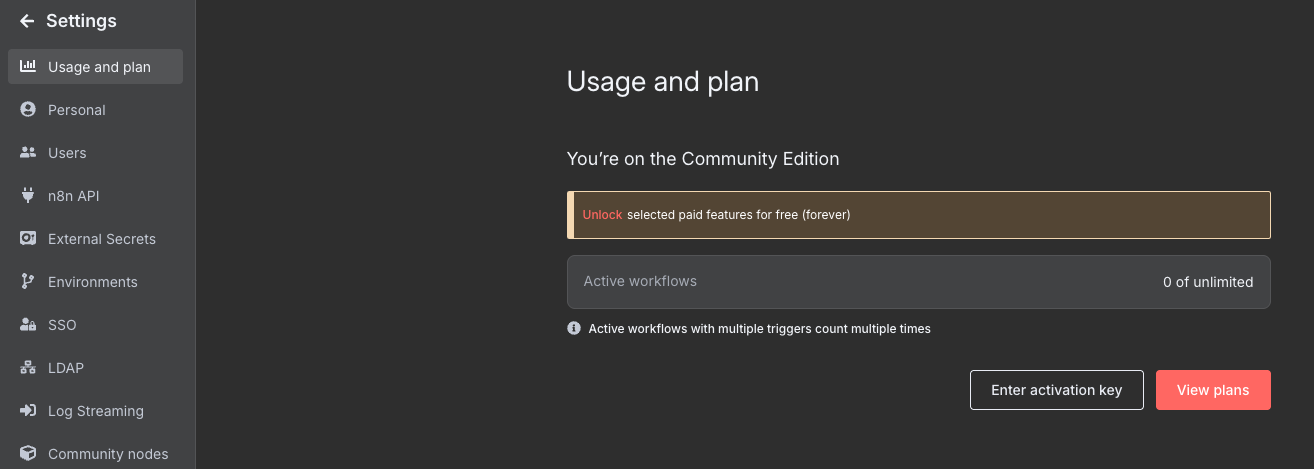
Task: Click the Usage and plan chart icon
Action: tap(28, 67)
